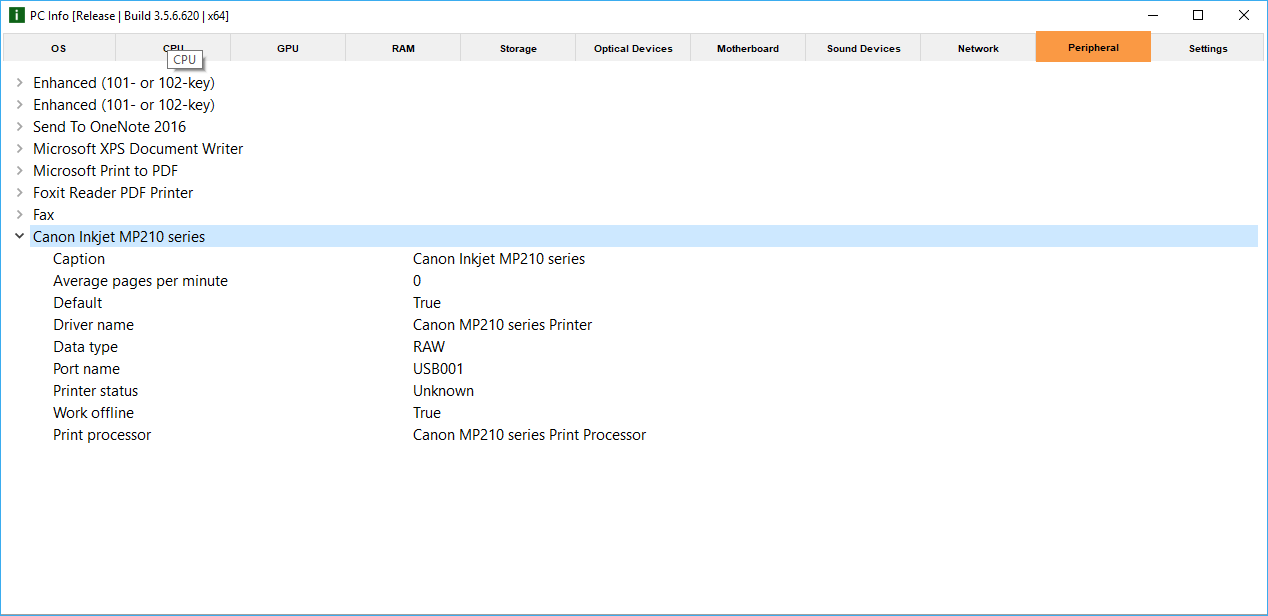Expand the Fax entry chevron
The height and width of the screenshot is (616, 1268).
(20, 215)
